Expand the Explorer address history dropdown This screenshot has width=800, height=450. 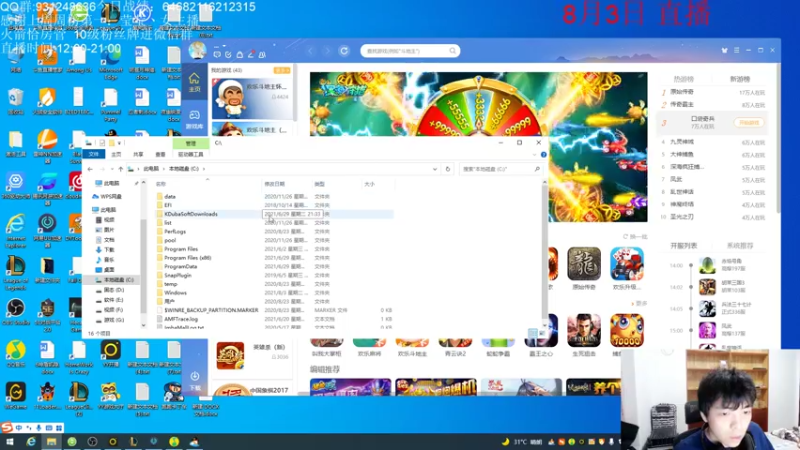[x=435, y=169]
